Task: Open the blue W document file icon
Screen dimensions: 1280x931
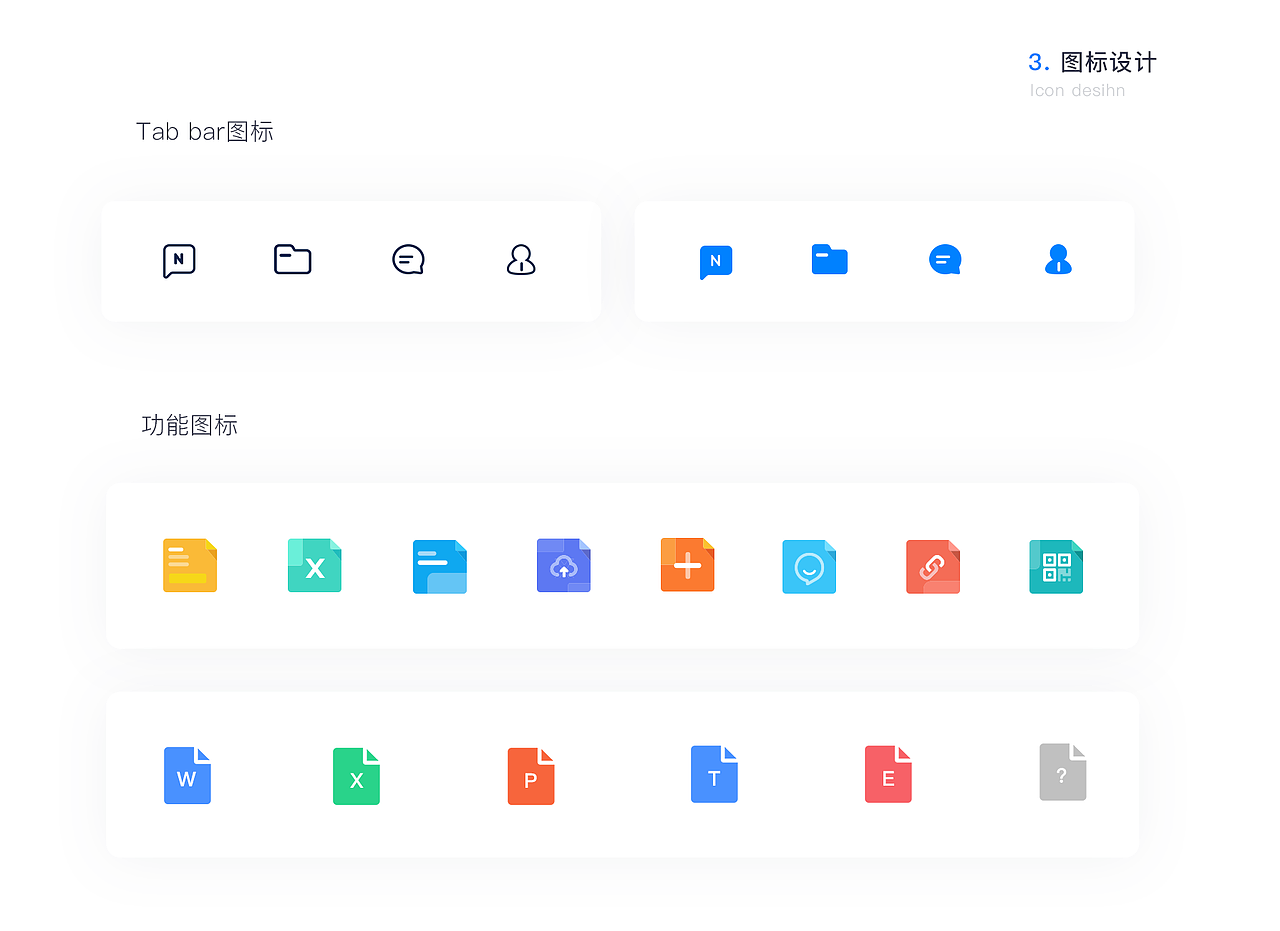Action: click(x=188, y=776)
